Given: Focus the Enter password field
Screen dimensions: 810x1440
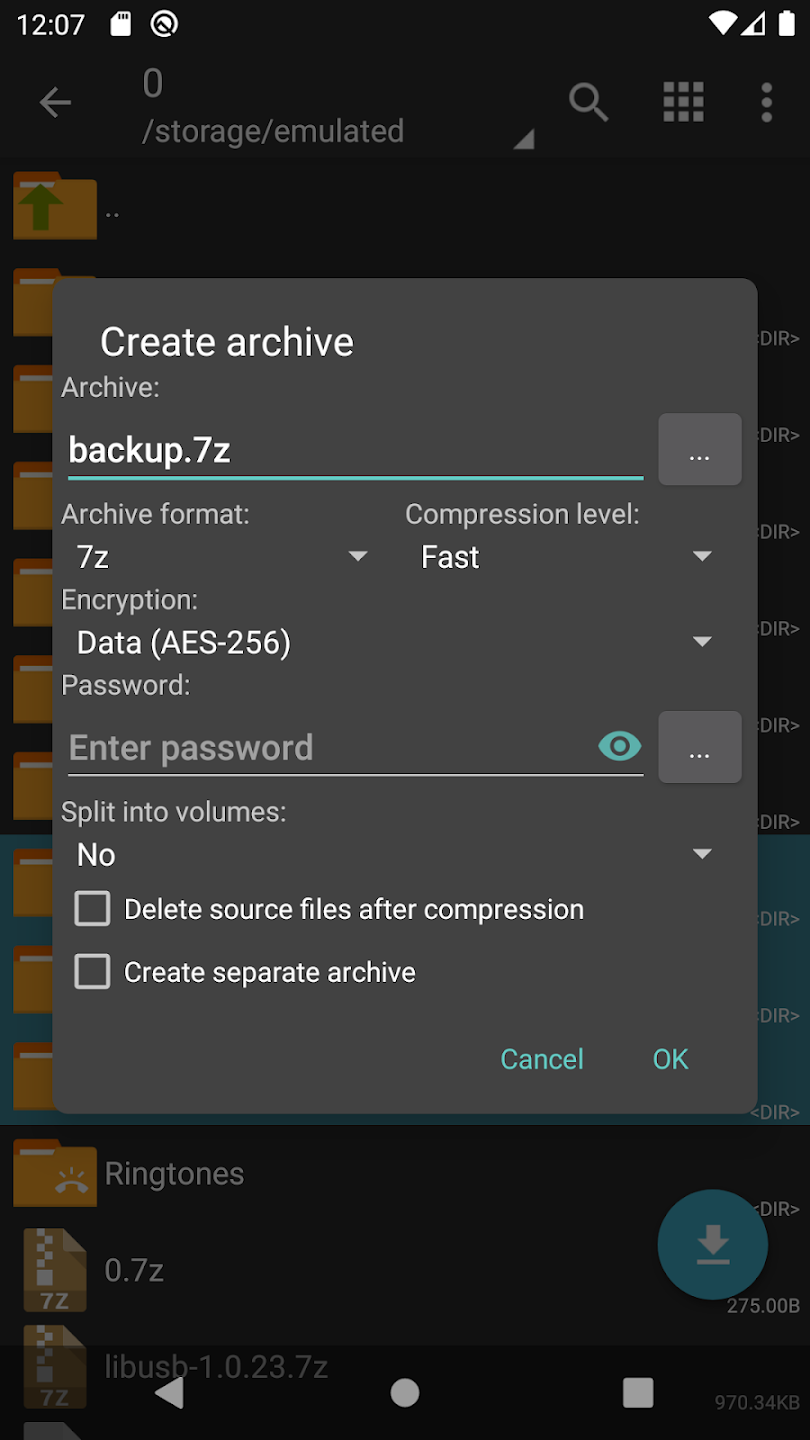Looking at the screenshot, I should click(x=330, y=748).
